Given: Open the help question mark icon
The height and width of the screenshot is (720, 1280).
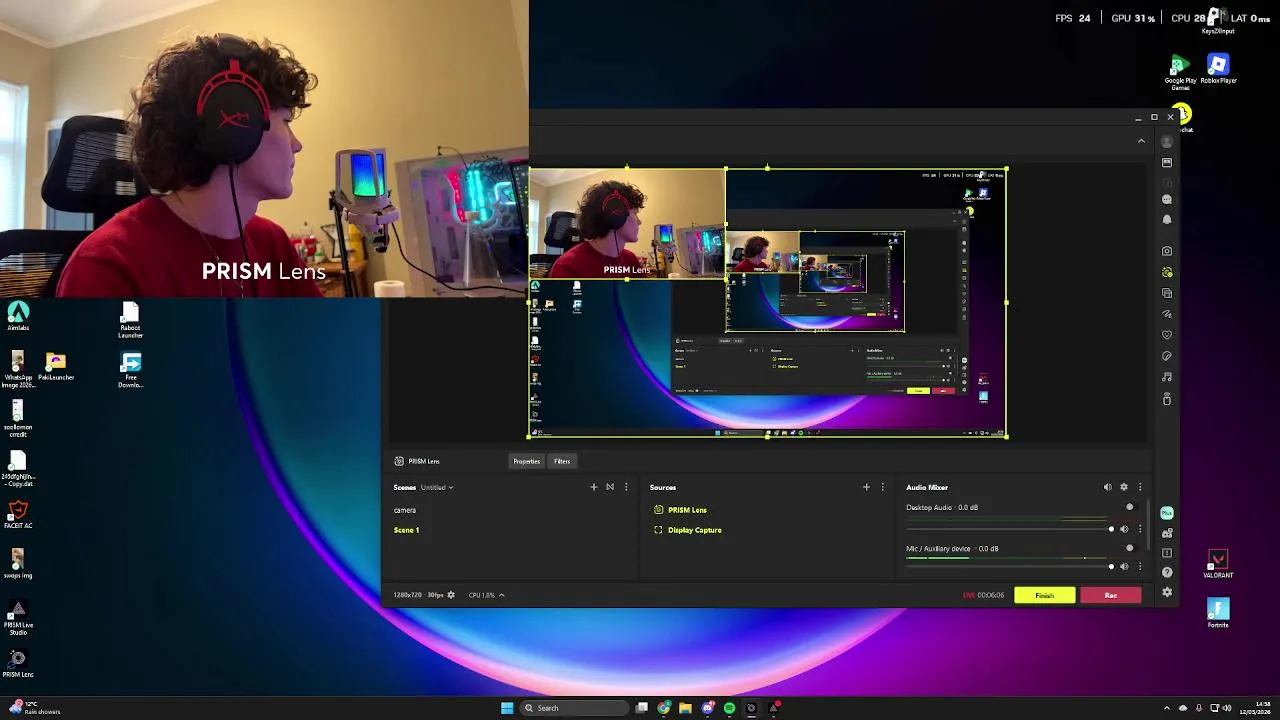Looking at the screenshot, I should point(1167,573).
